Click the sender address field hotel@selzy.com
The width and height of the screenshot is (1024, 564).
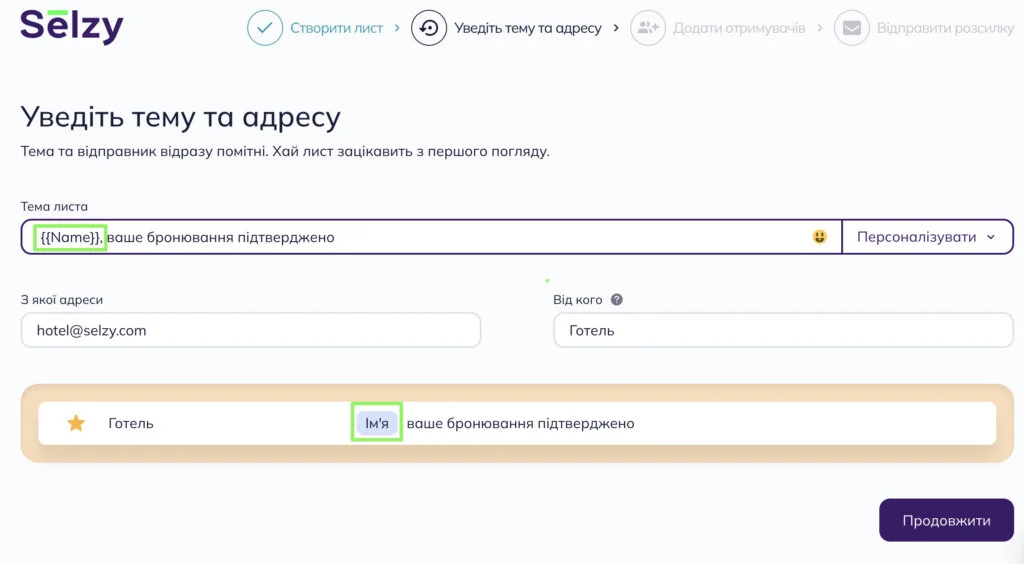[251, 330]
